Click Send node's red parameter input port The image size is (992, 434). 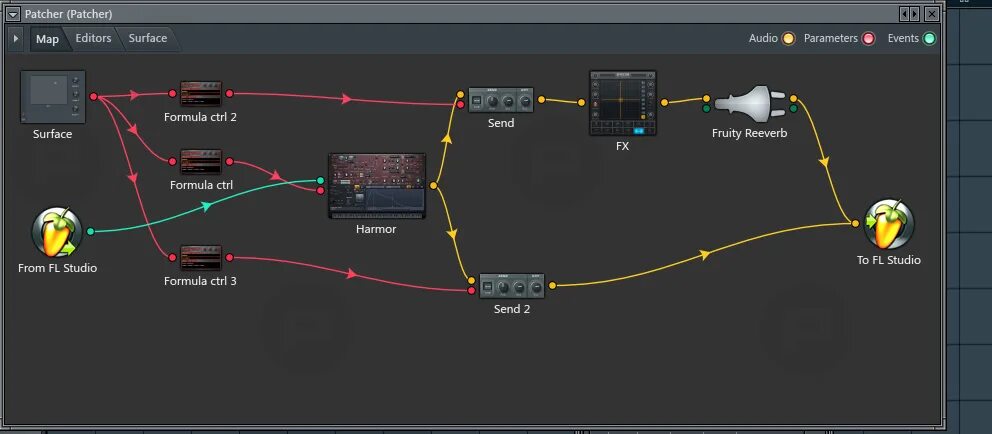click(x=461, y=104)
